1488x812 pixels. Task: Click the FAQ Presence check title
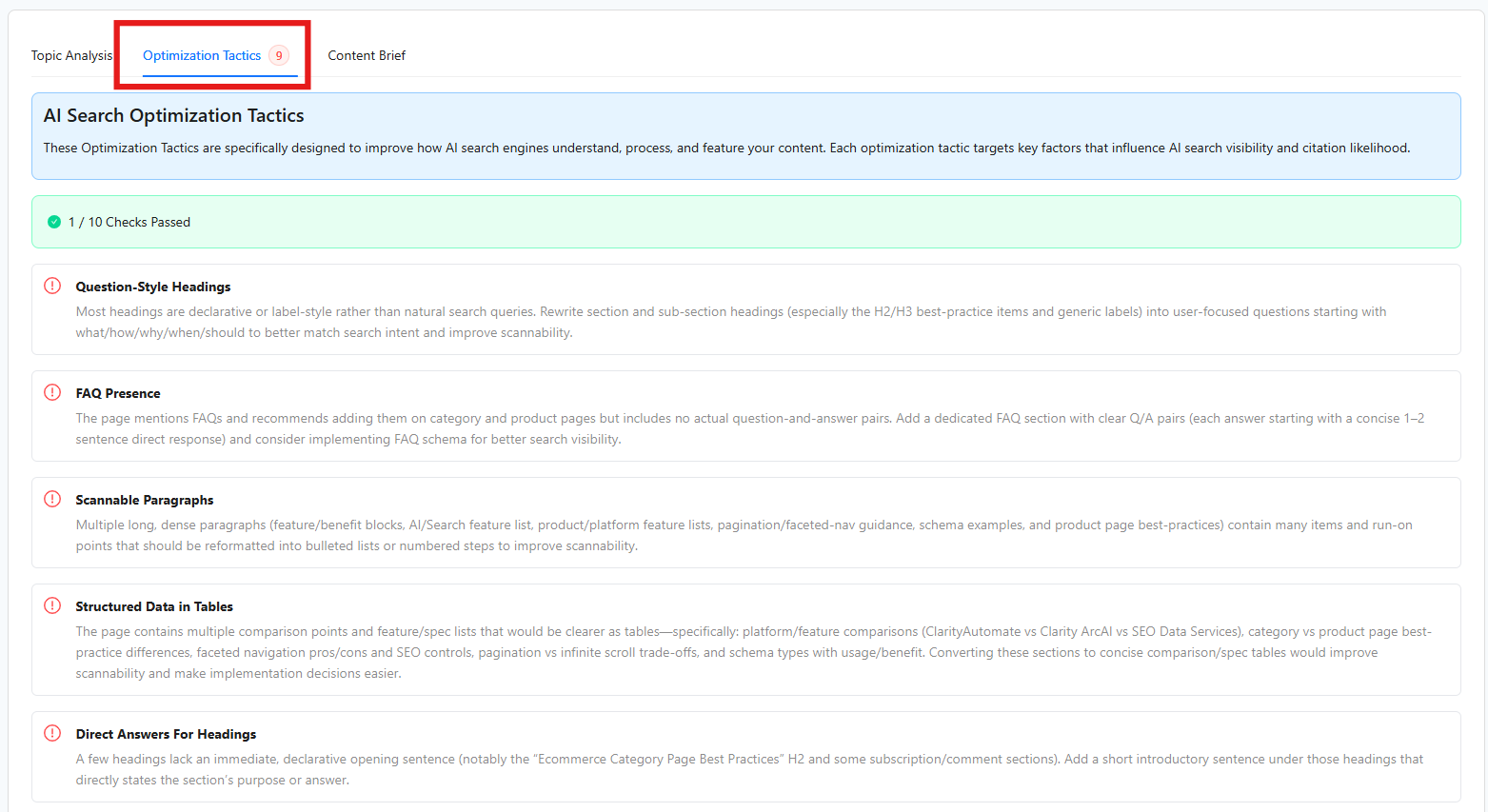pos(118,393)
